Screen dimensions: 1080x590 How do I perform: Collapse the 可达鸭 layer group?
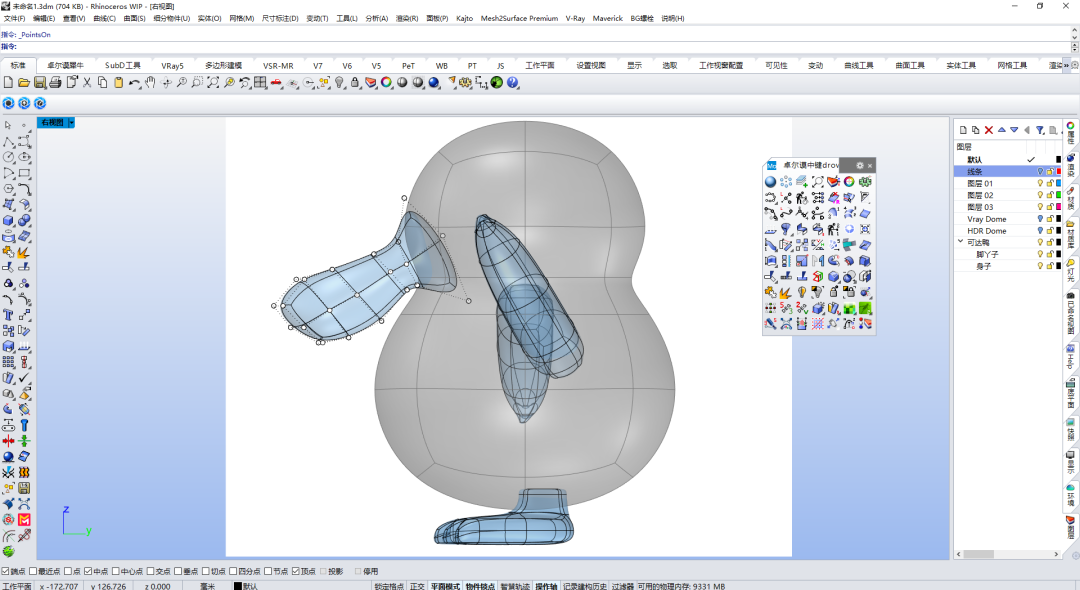coord(960,242)
